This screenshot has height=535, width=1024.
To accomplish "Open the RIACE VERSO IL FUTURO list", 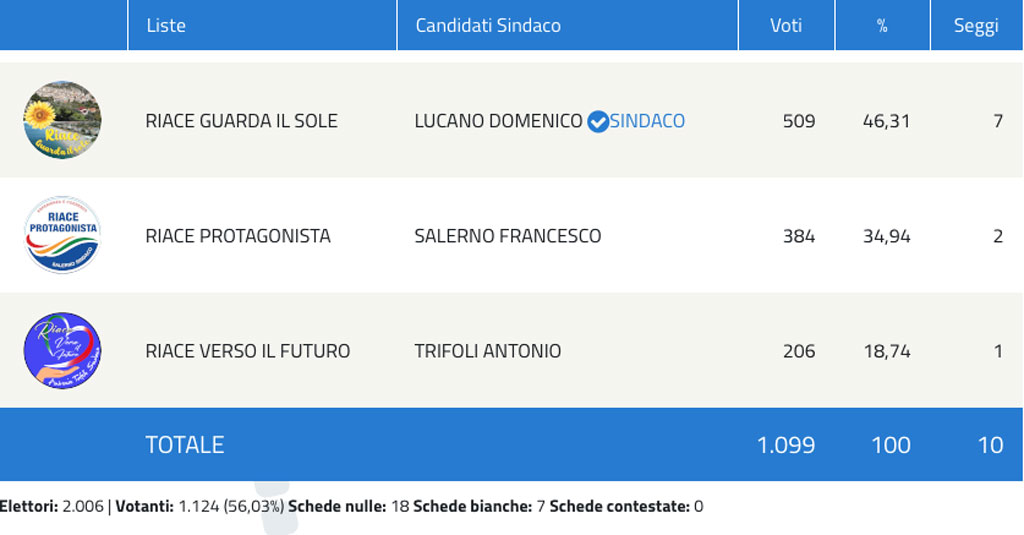I will (x=248, y=351).
